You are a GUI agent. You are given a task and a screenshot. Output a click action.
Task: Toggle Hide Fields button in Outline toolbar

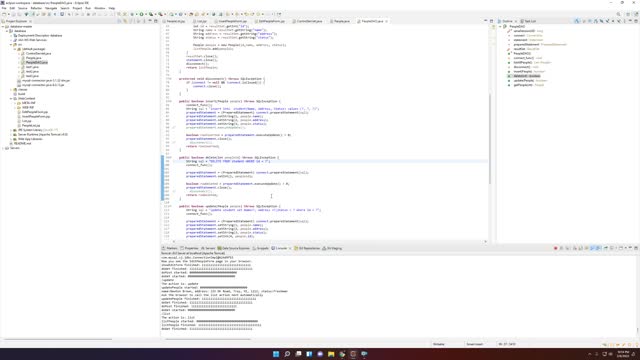click(590, 21)
